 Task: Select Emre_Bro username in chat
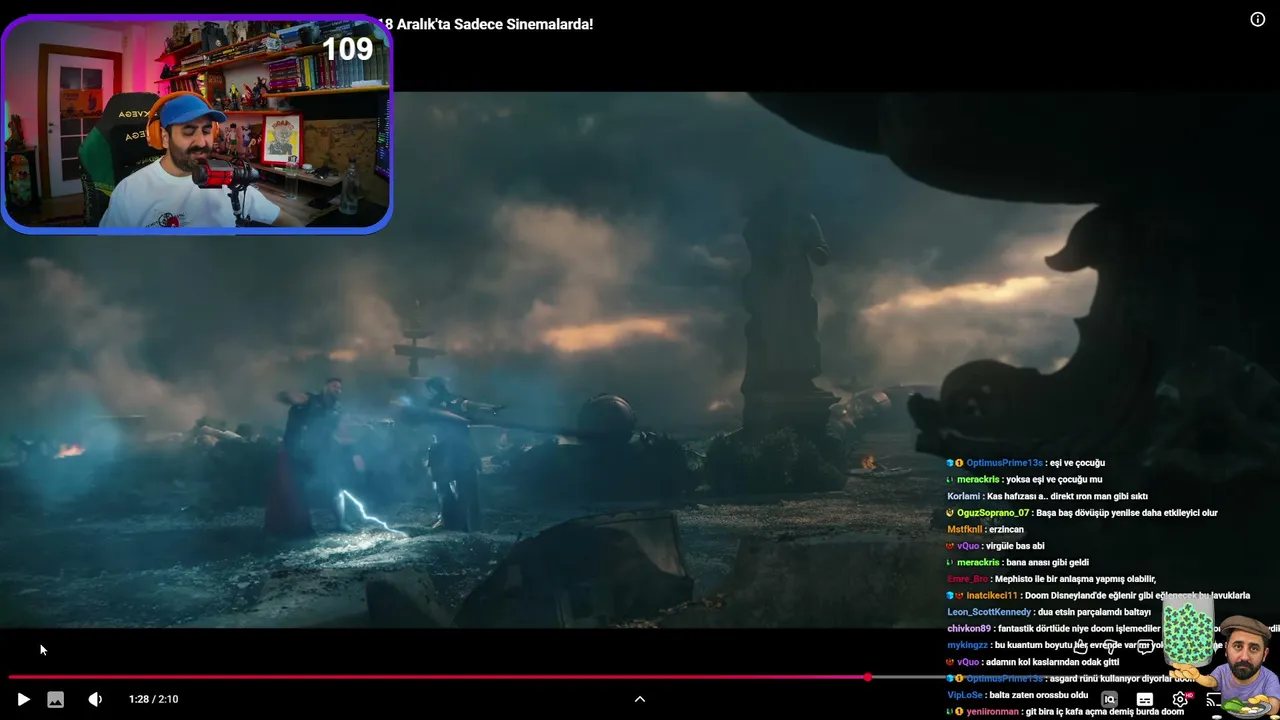click(x=967, y=579)
